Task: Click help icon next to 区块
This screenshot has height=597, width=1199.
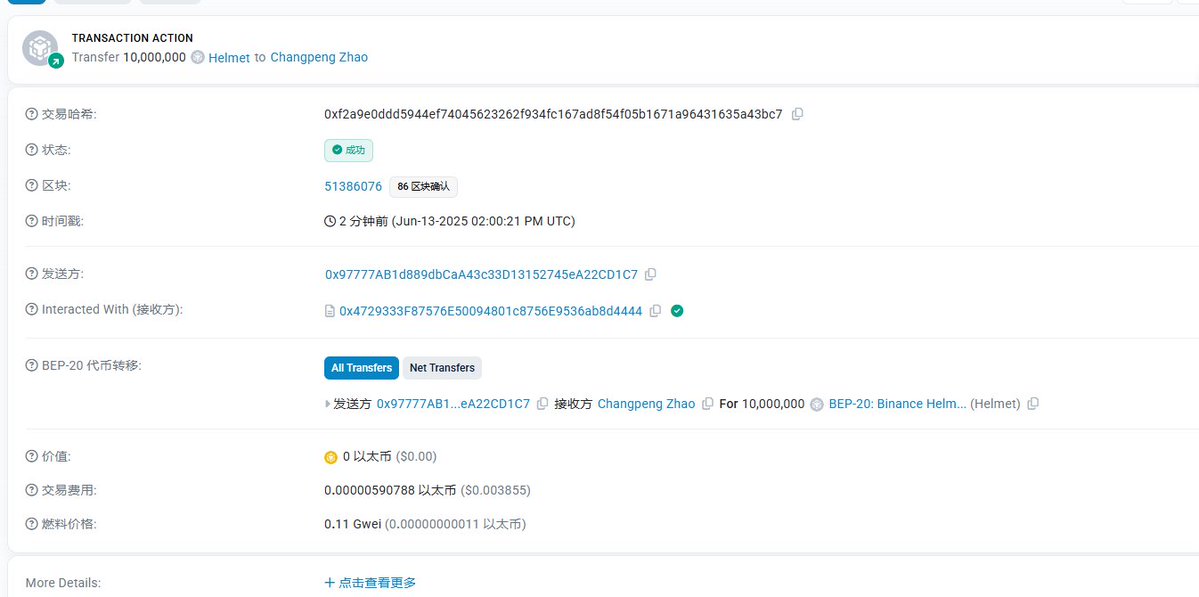Action: pos(31,186)
